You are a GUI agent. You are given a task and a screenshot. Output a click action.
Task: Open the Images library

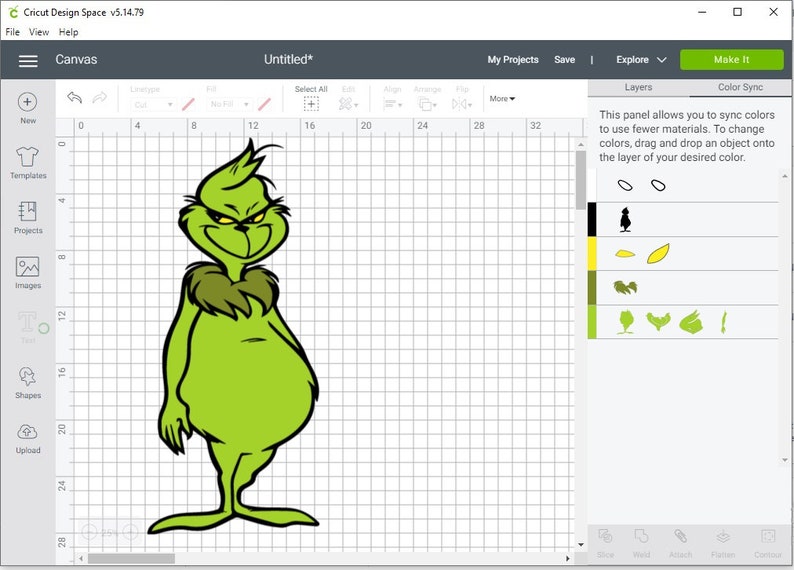(28, 273)
